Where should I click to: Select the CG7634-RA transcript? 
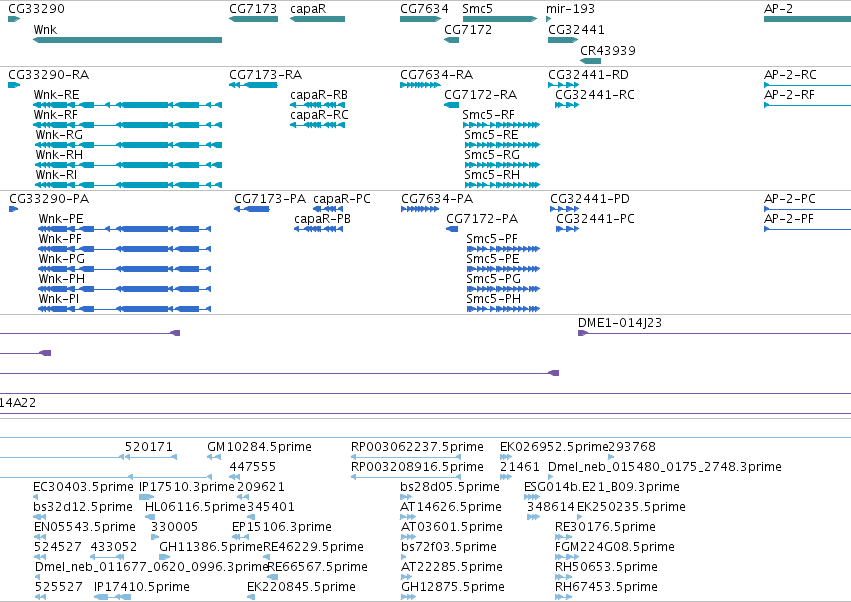421,85
